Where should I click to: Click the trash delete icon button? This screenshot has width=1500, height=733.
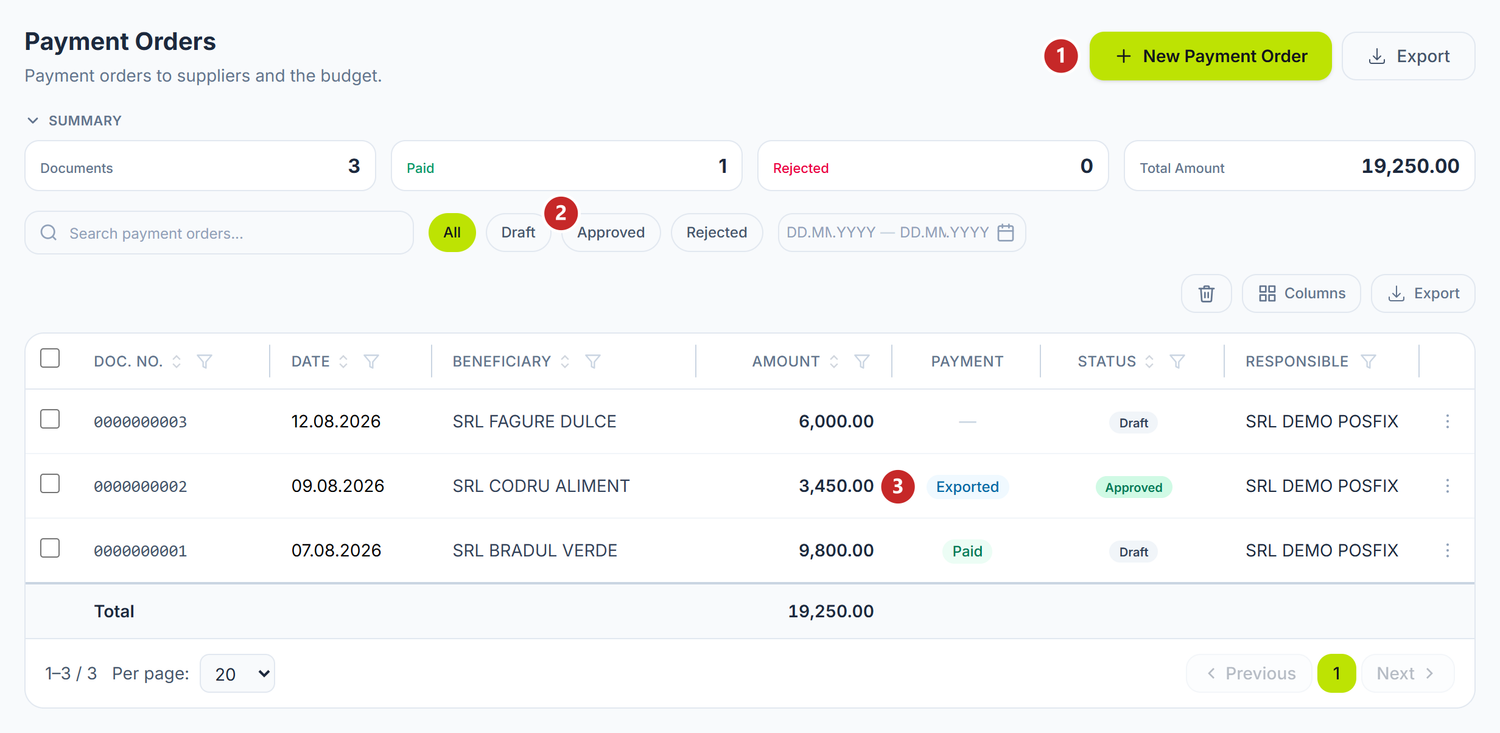(x=1207, y=293)
